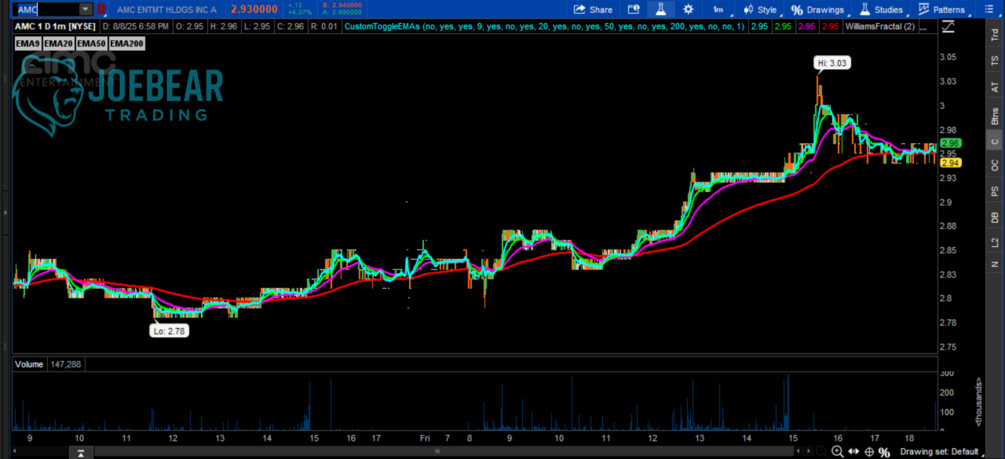
Task: Click the +4.27% change value
Action: [x=300, y=13]
